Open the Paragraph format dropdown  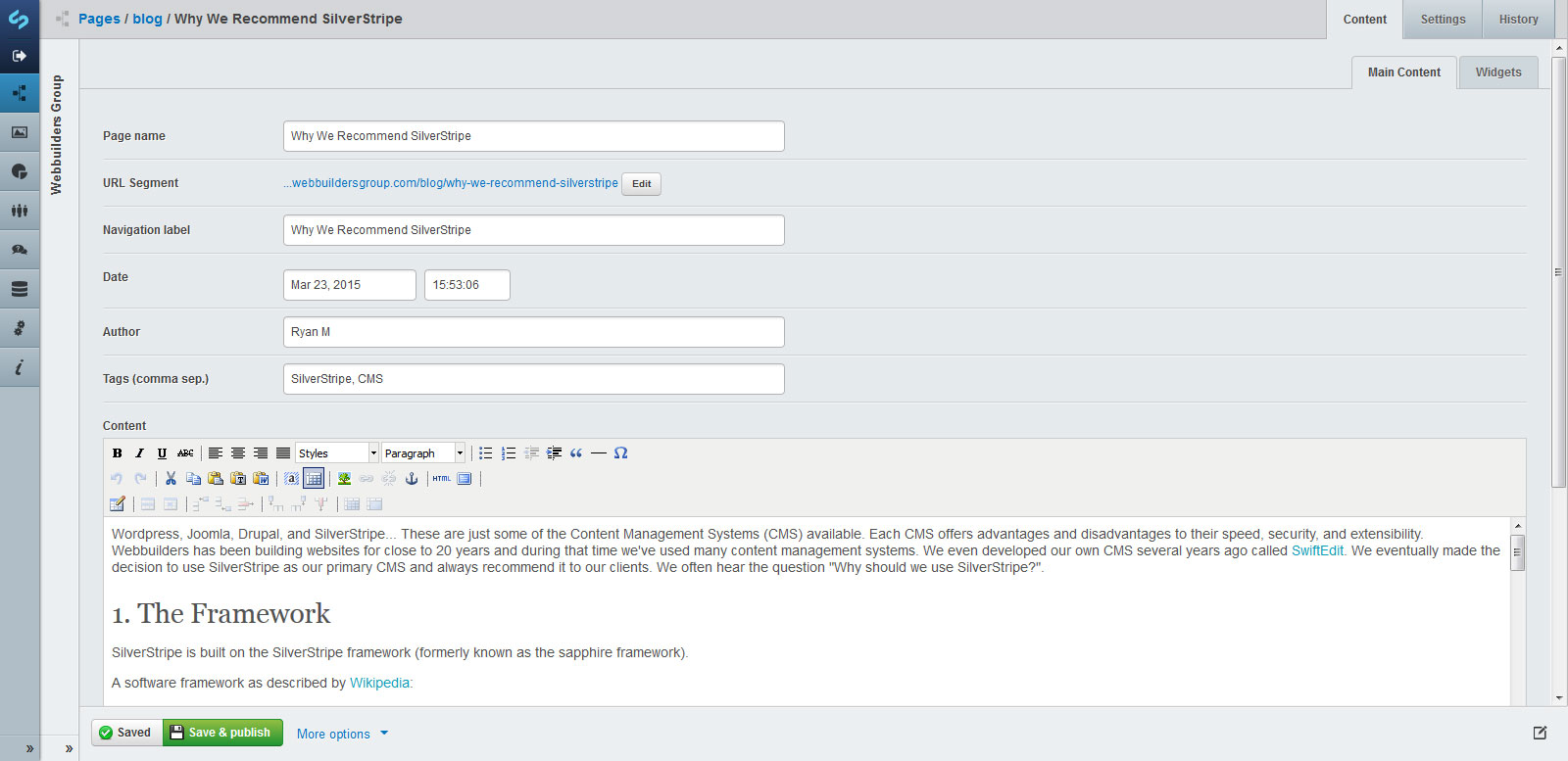tap(423, 452)
